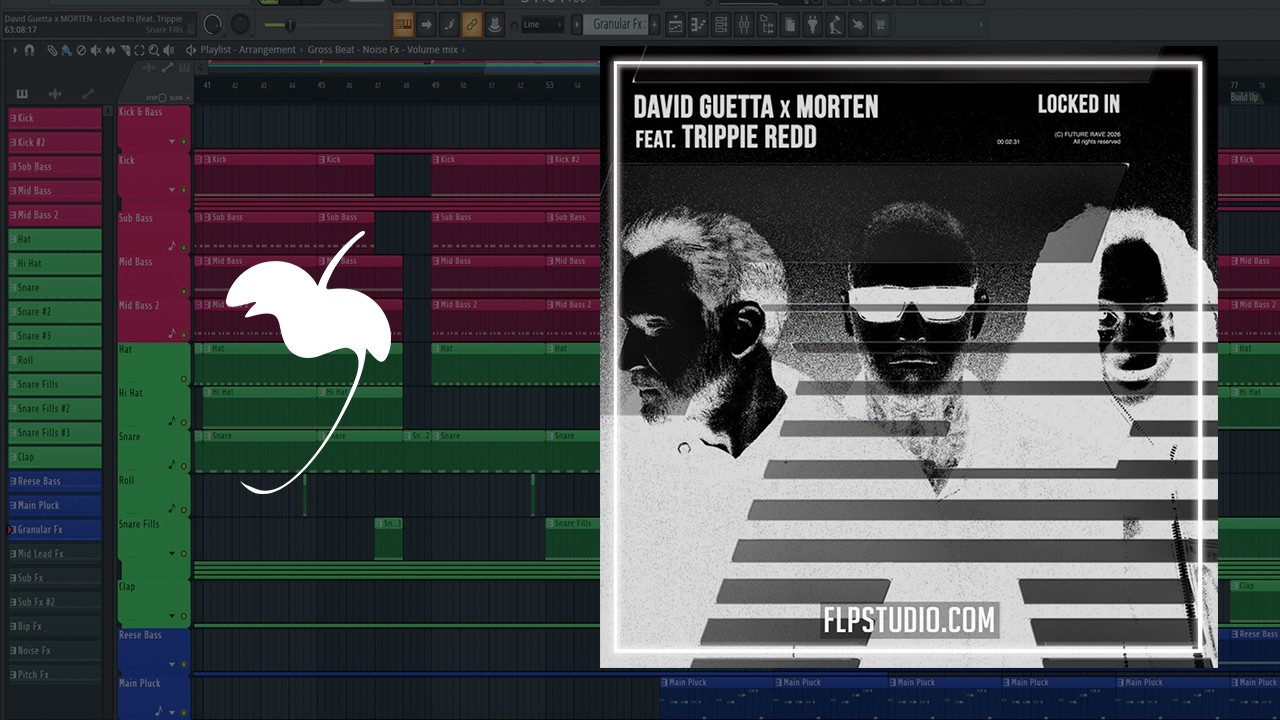Image resolution: width=1280 pixels, height=720 pixels.
Task: Click Playlist - Arrangement breadcrumb
Action: (248, 49)
